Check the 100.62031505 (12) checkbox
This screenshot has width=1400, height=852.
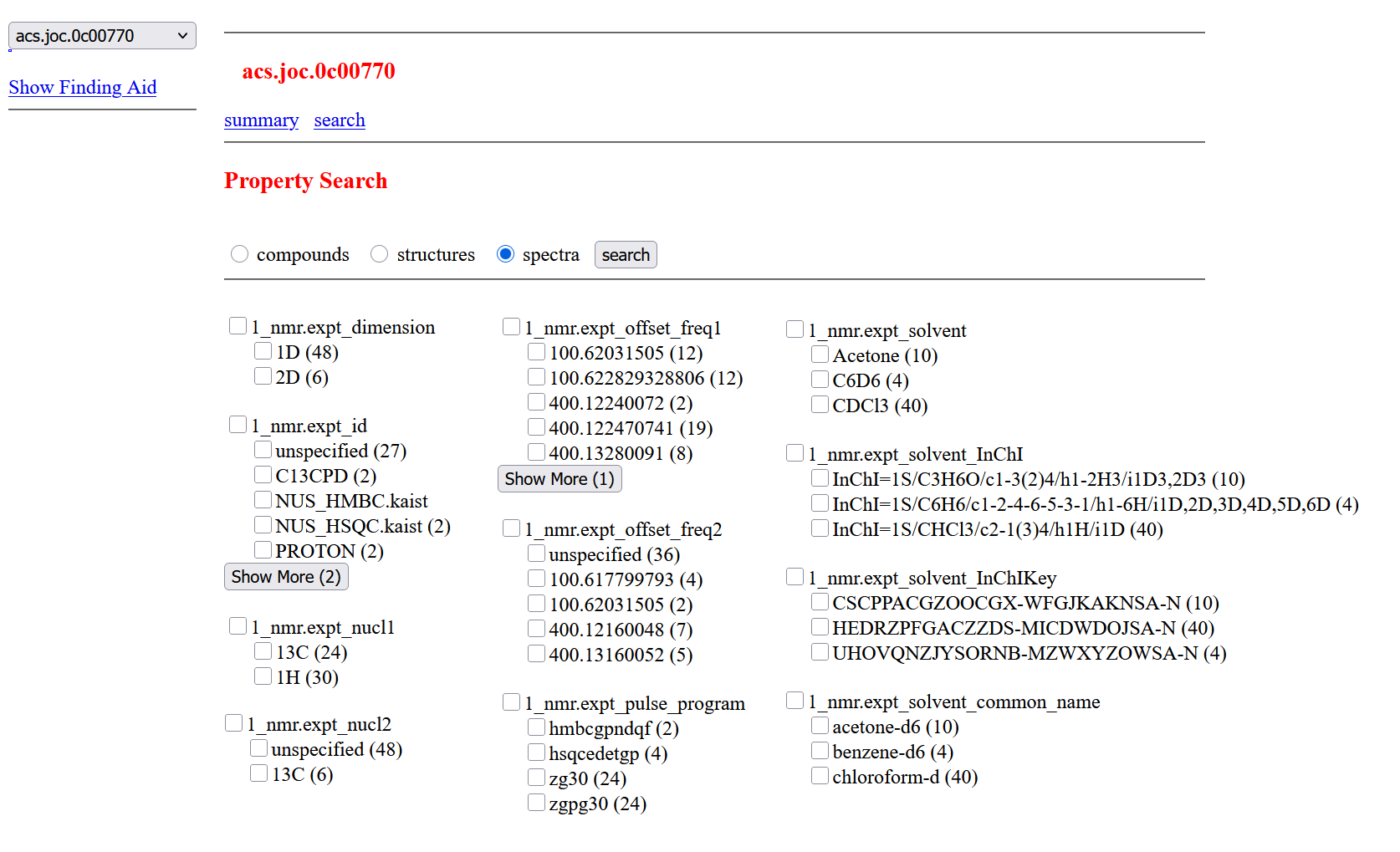coord(536,352)
